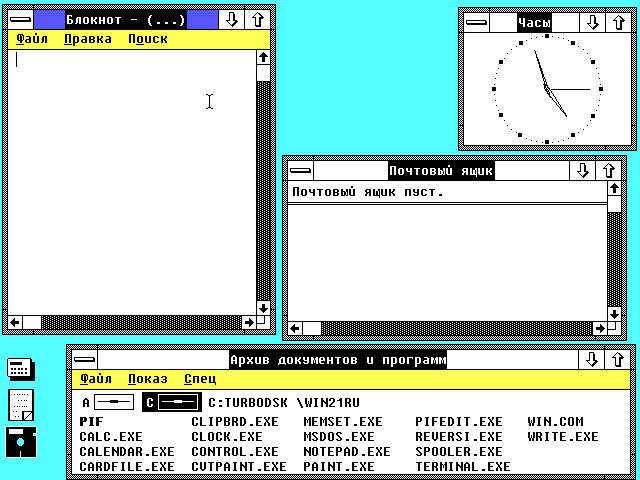This screenshot has height=480, width=640.
Task: Click the document page icon on the desktop
Action: 20,404
